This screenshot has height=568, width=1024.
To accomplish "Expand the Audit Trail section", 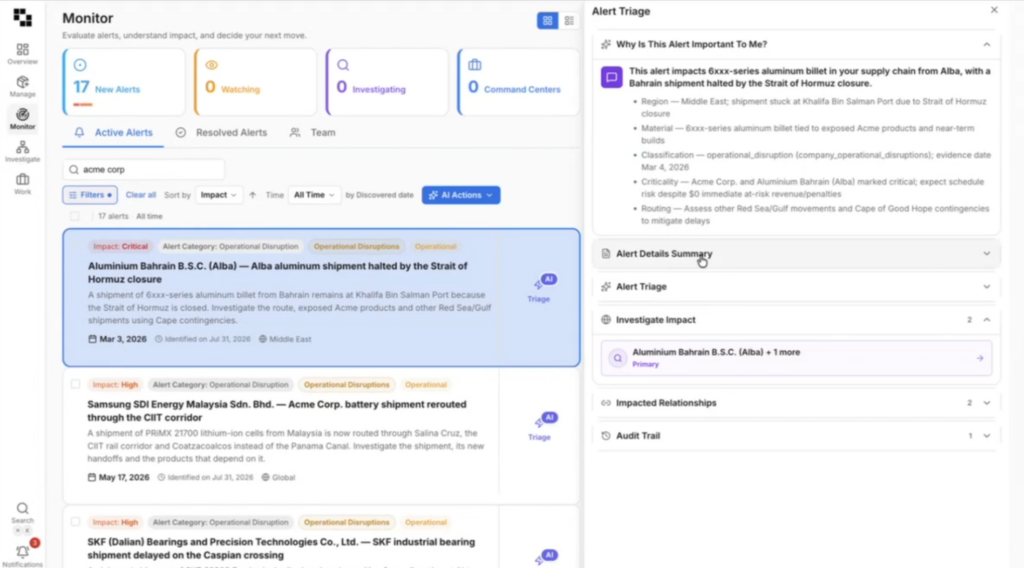I will [797, 435].
